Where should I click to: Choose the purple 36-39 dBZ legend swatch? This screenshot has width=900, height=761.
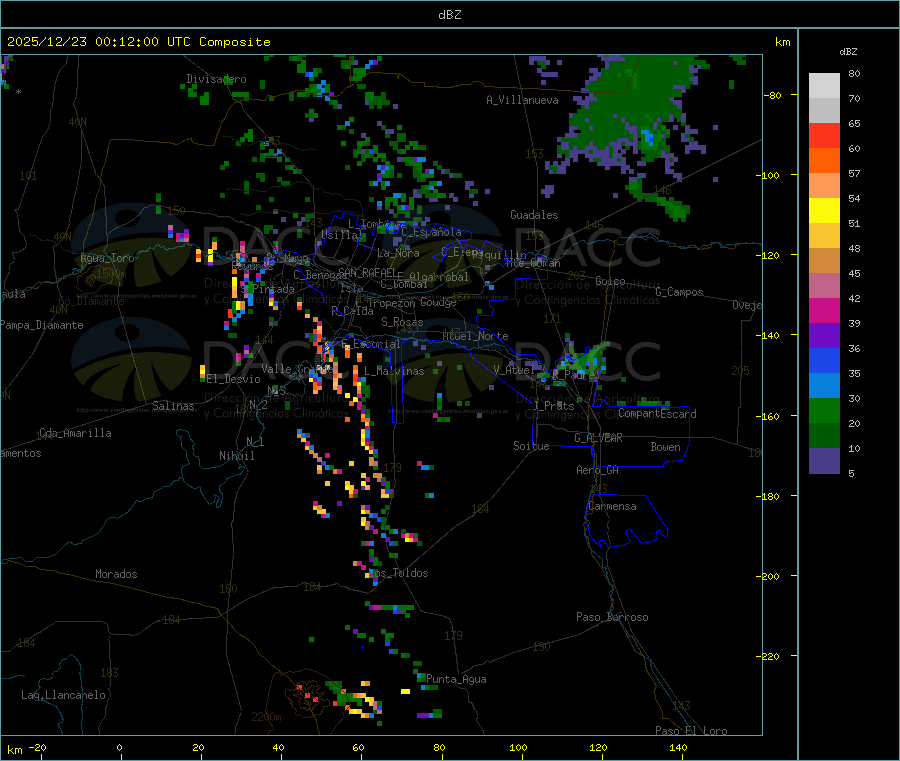(824, 336)
